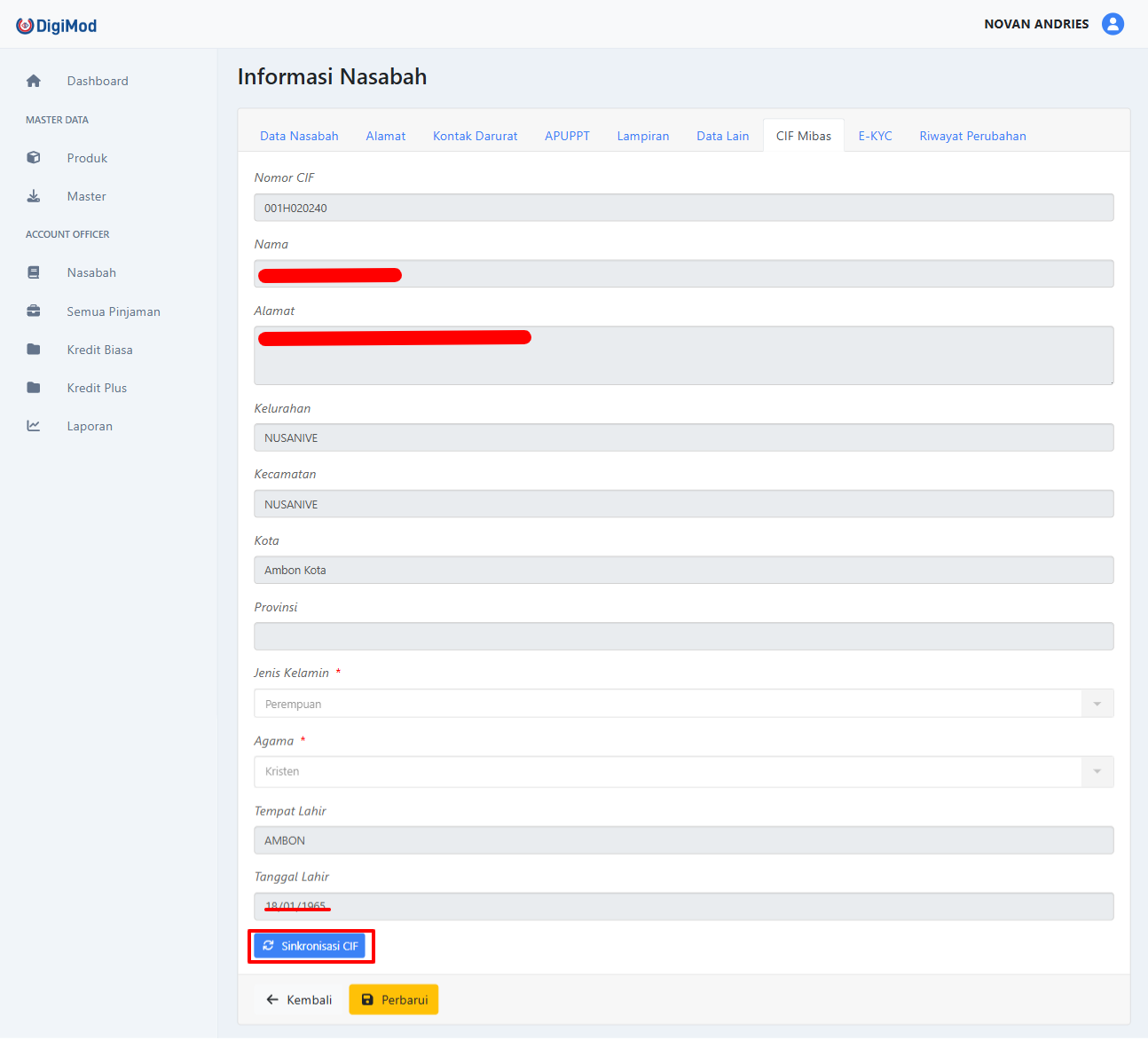Image resolution: width=1148 pixels, height=1040 pixels.
Task: Click the user profile avatar icon
Action: click(x=1113, y=24)
